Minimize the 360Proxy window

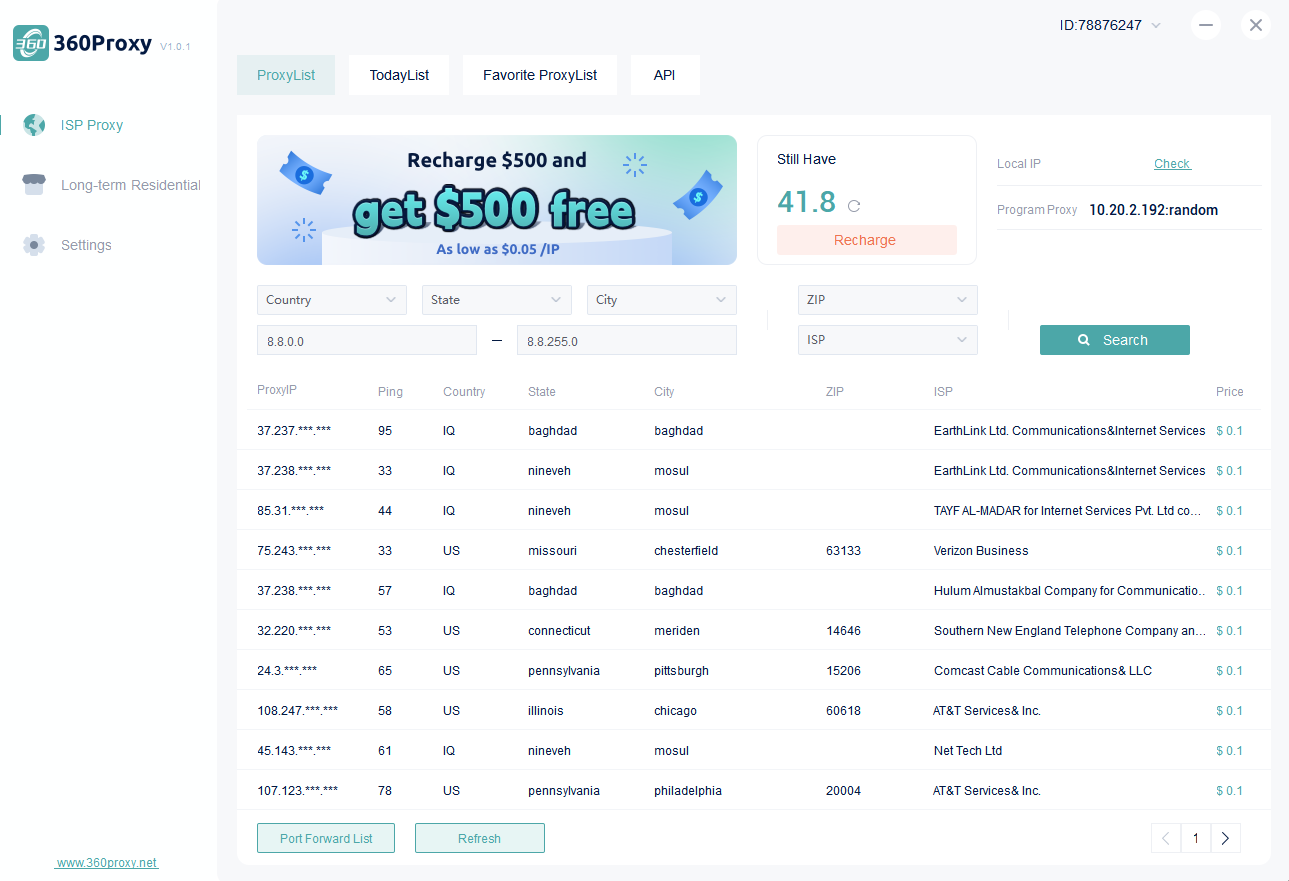[x=1206, y=25]
